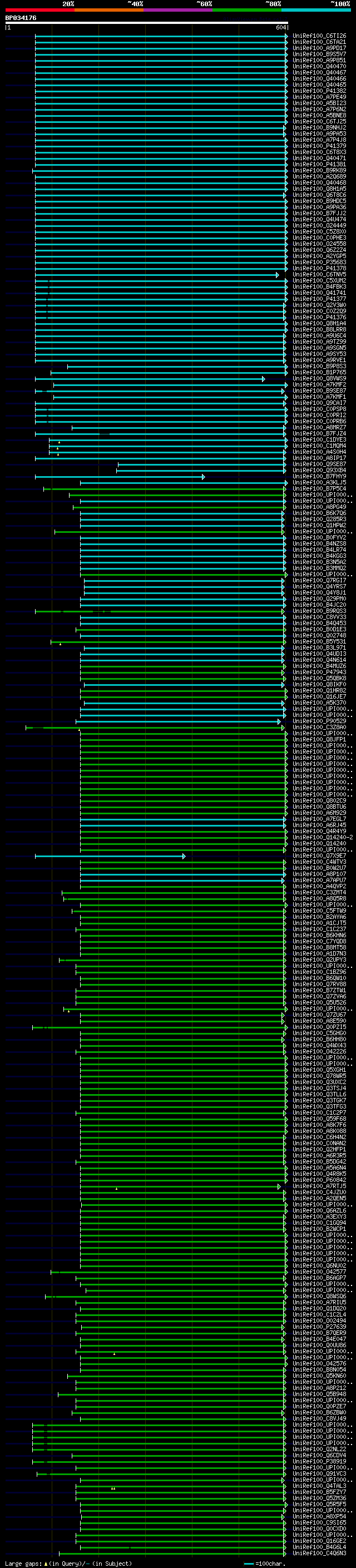356x1568 pixels.
Task: Click the purple ~60% identity legend segment
Action: [179, 10]
